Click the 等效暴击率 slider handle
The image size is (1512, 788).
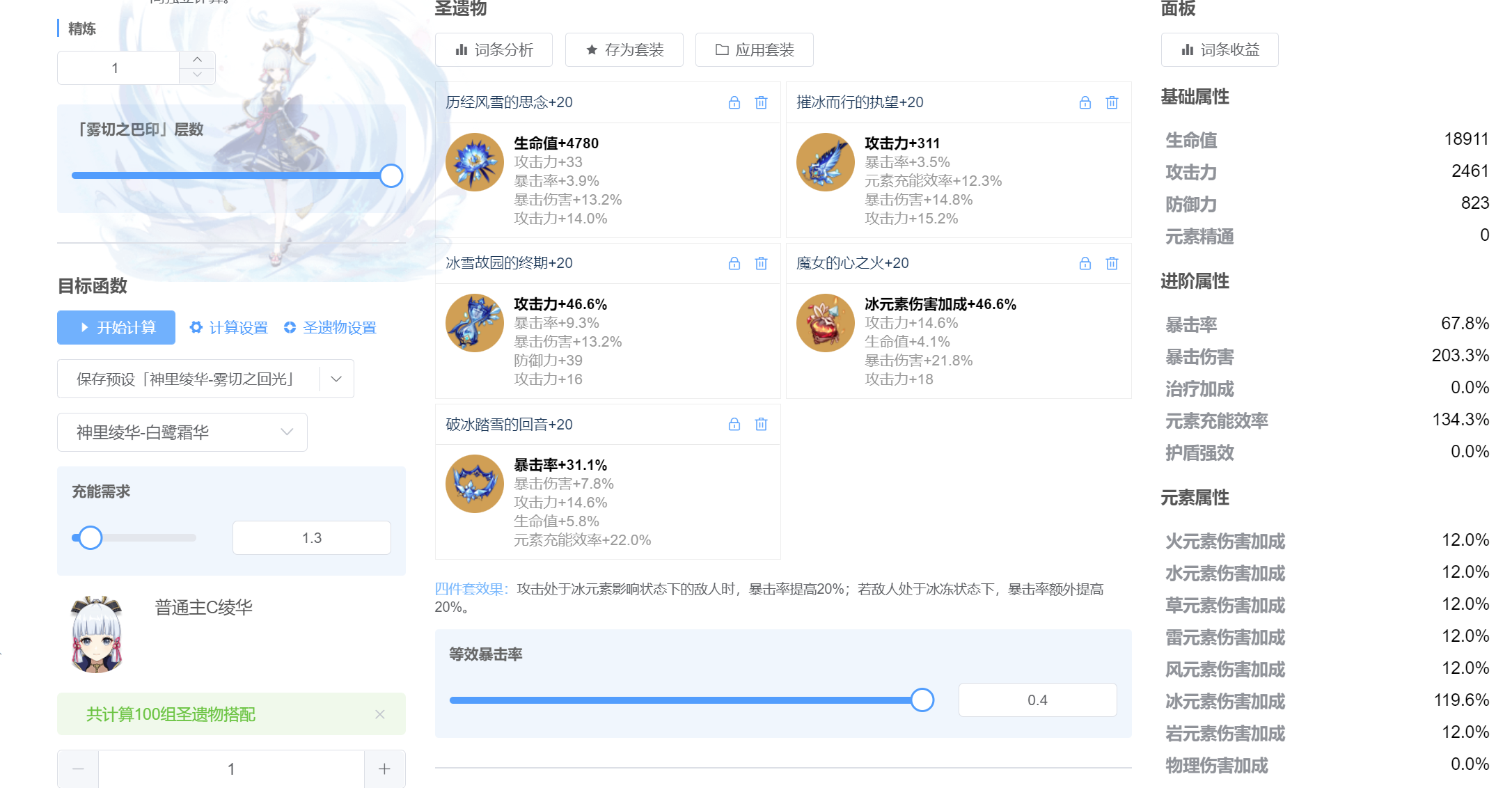point(922,700)
